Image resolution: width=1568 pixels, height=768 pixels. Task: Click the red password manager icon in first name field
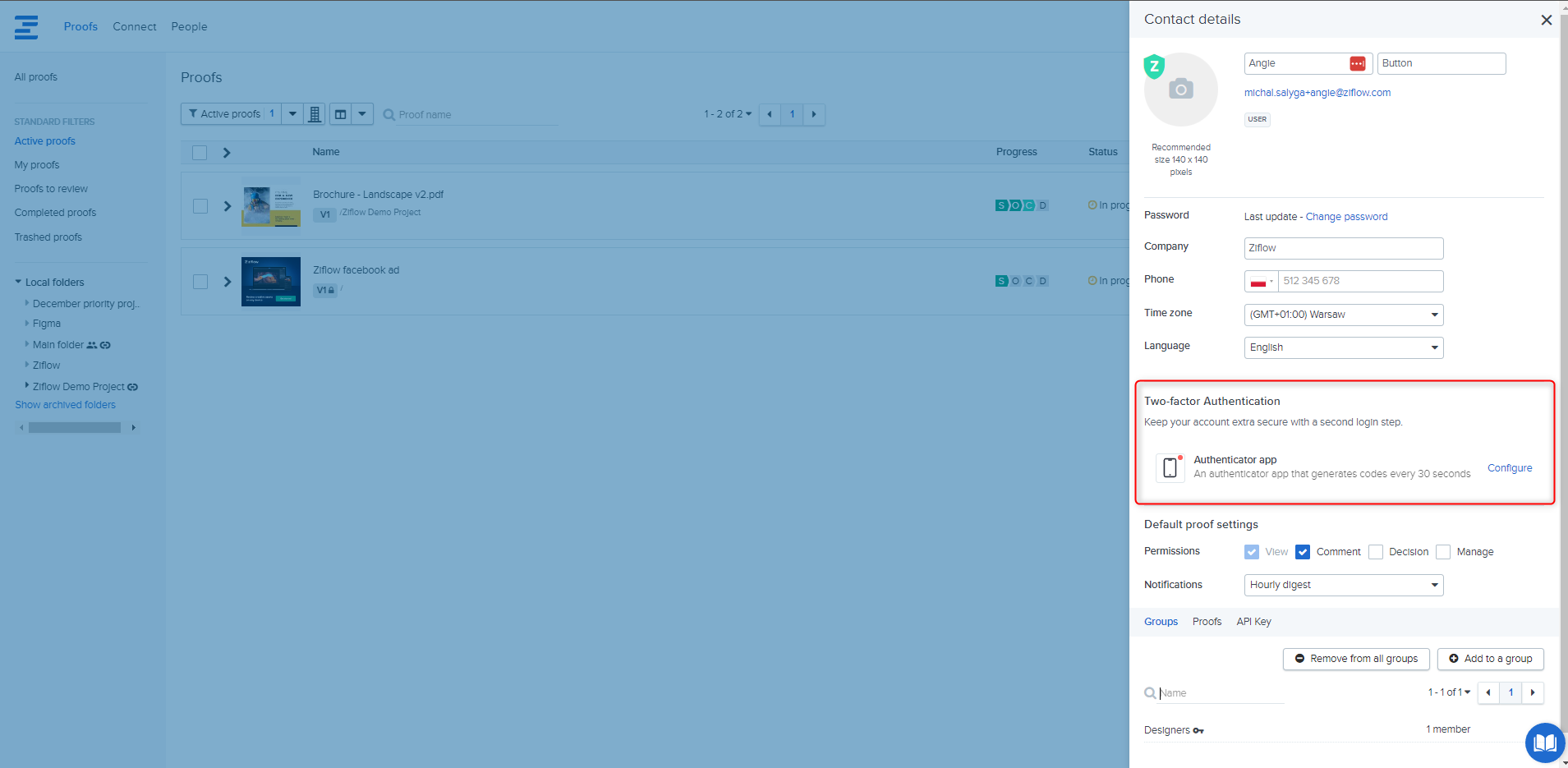tap(1357, 64)
